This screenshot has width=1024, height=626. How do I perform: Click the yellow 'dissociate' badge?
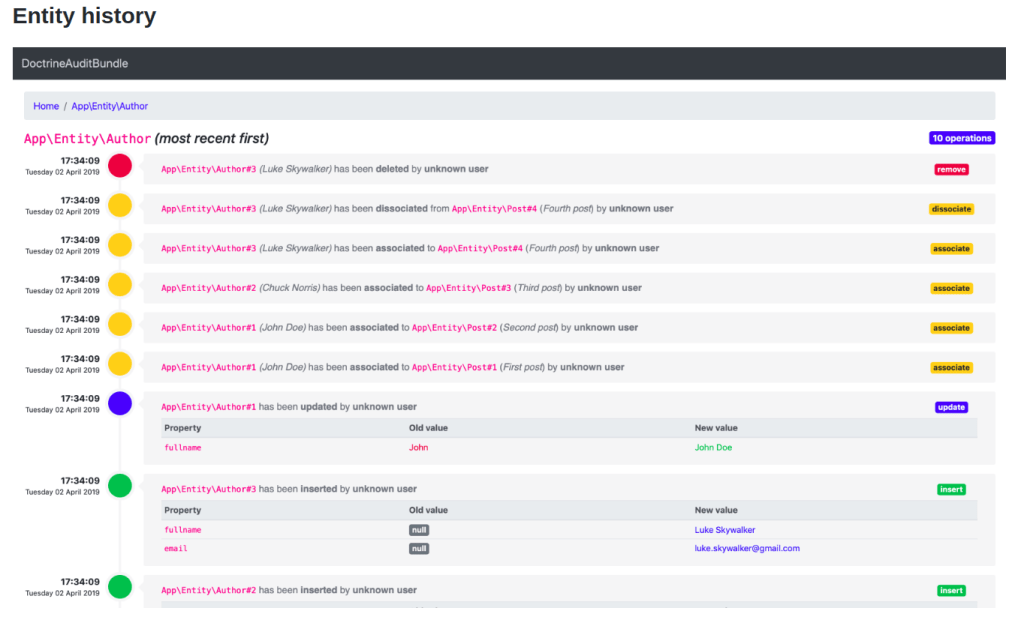coord(951,209)
